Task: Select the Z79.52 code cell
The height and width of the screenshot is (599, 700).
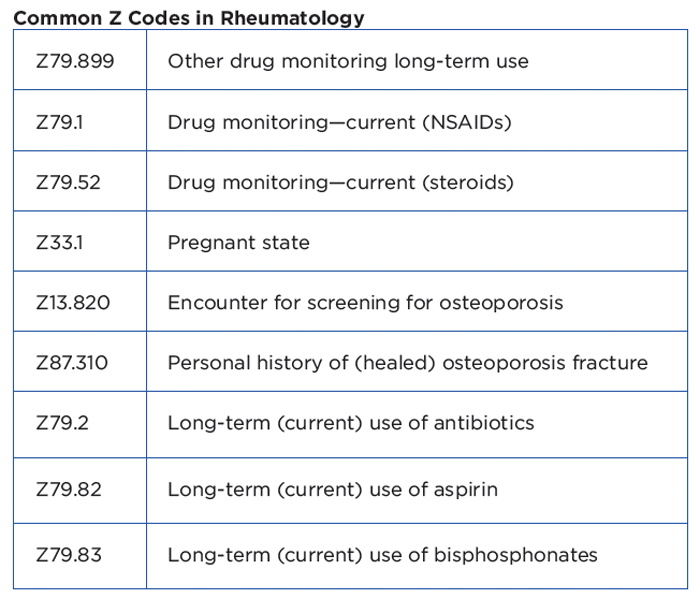Action: pos(68,182)
